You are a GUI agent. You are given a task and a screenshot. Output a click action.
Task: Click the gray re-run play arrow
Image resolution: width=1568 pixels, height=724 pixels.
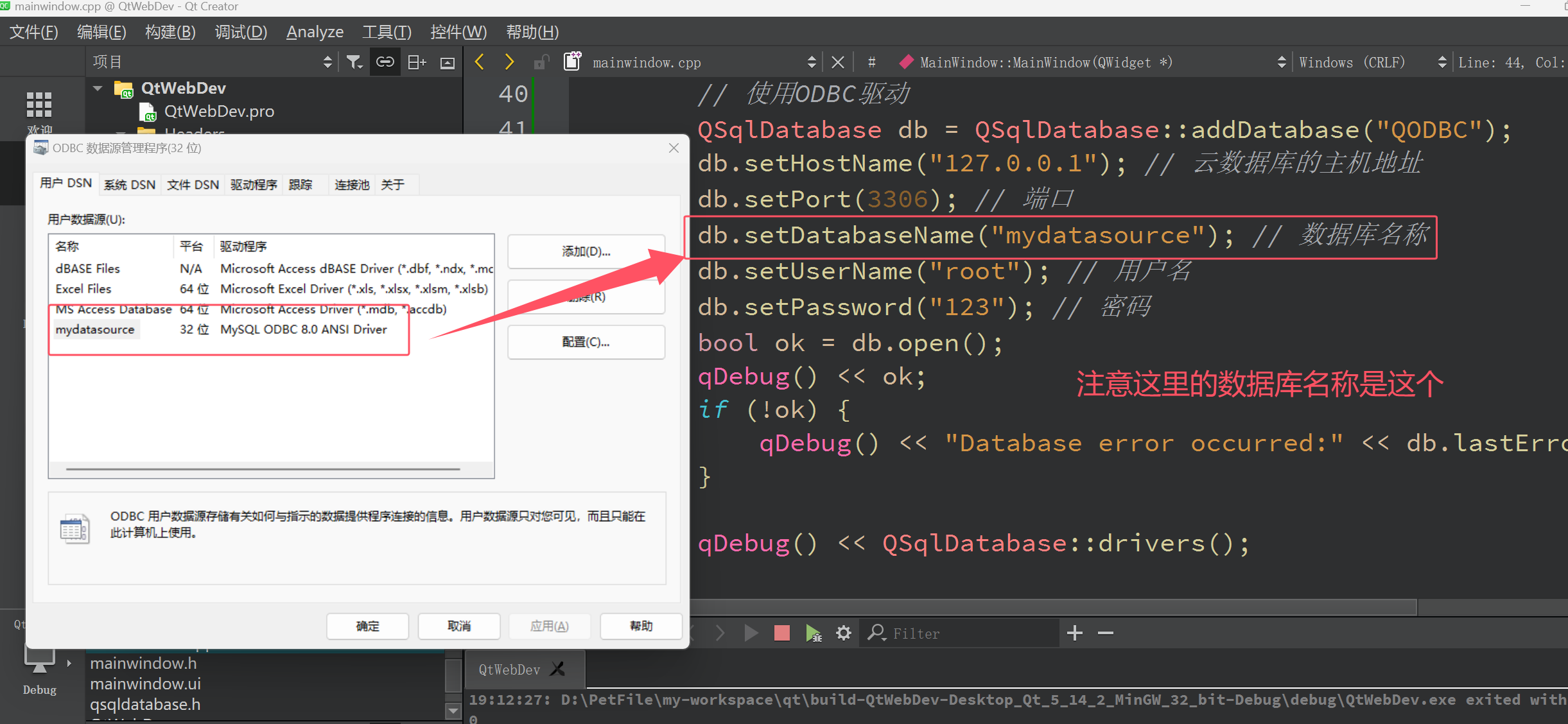point(751,633)
